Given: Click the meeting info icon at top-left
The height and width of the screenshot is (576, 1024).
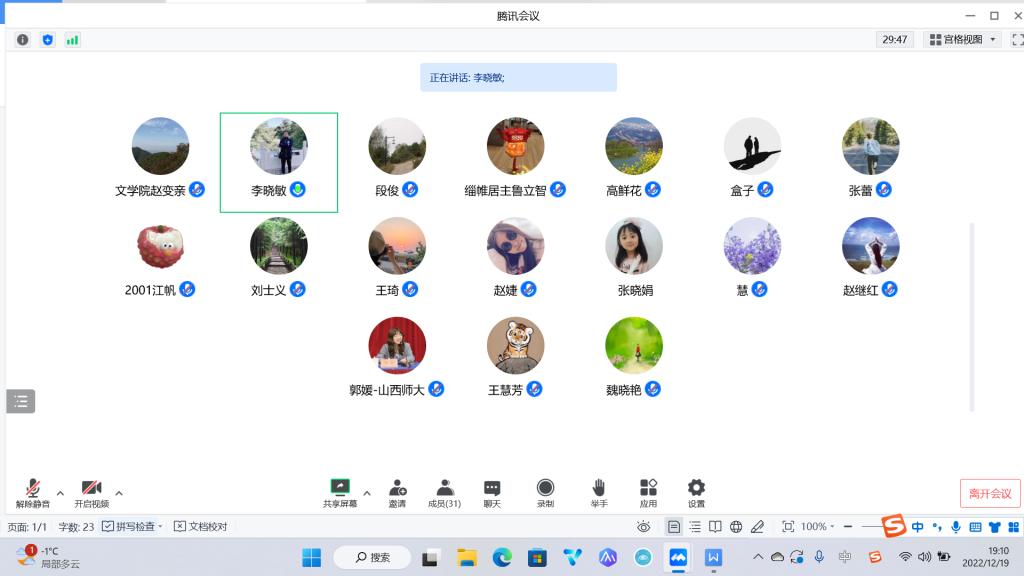Looking at the screenshot, I should [23, 40].
